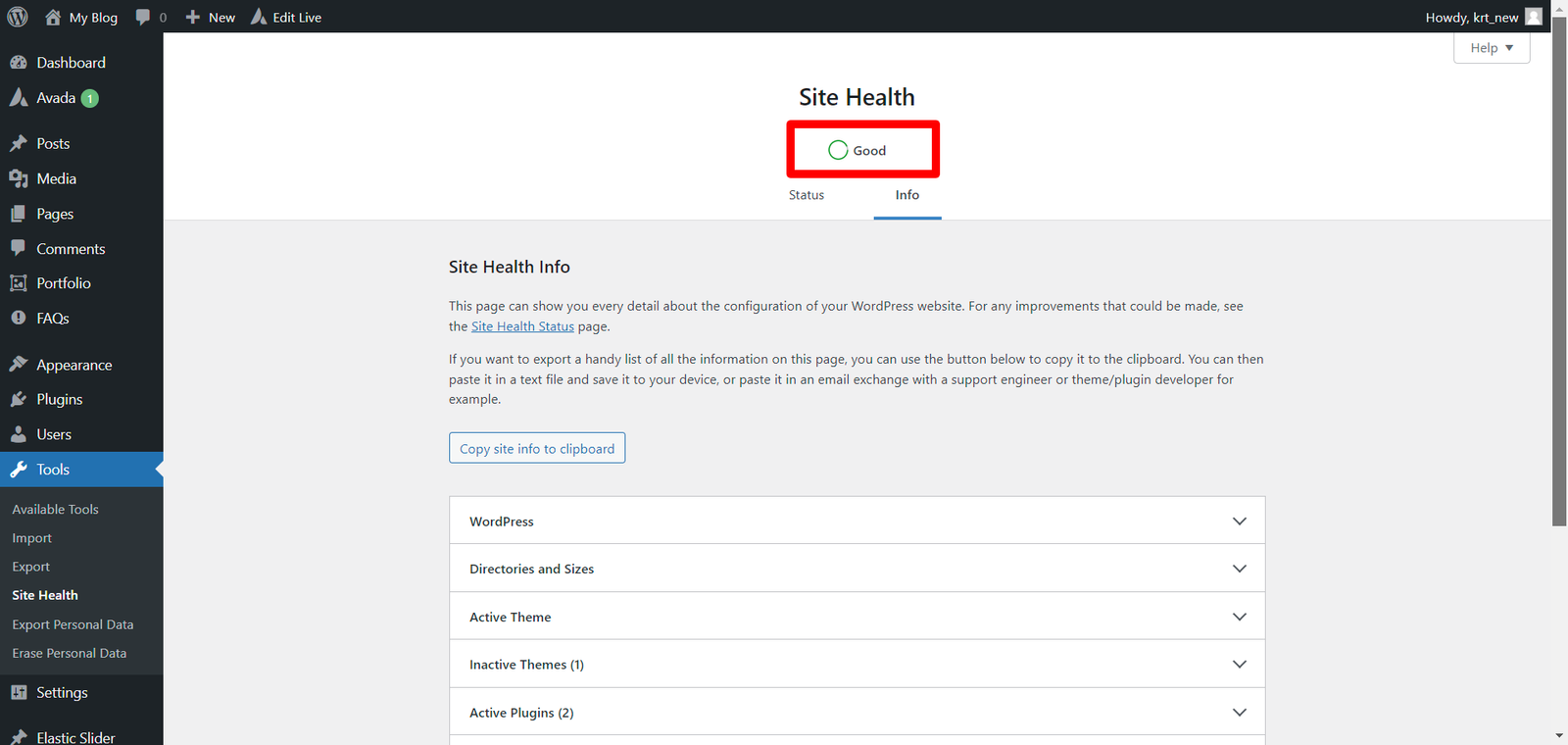Click the page vertical scrollbar thumb
This screenshot has width=1568, height=745.
(x=1559, y=272)
